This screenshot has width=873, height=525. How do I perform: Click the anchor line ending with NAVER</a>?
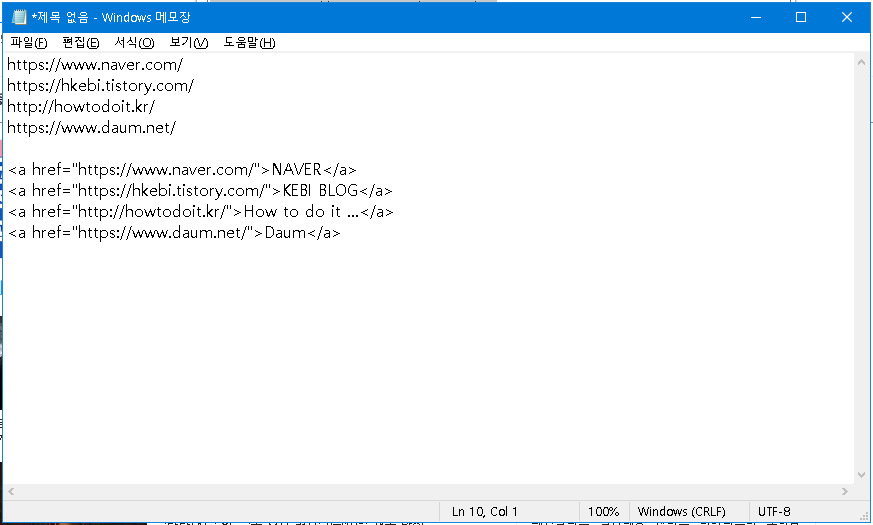[182, 169]
